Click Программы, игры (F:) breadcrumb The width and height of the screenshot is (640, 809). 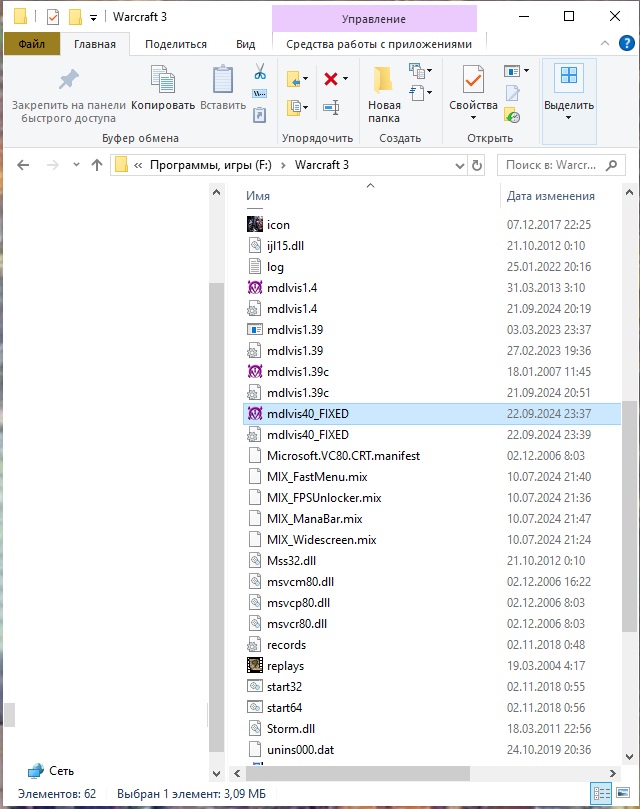point(211,165)
